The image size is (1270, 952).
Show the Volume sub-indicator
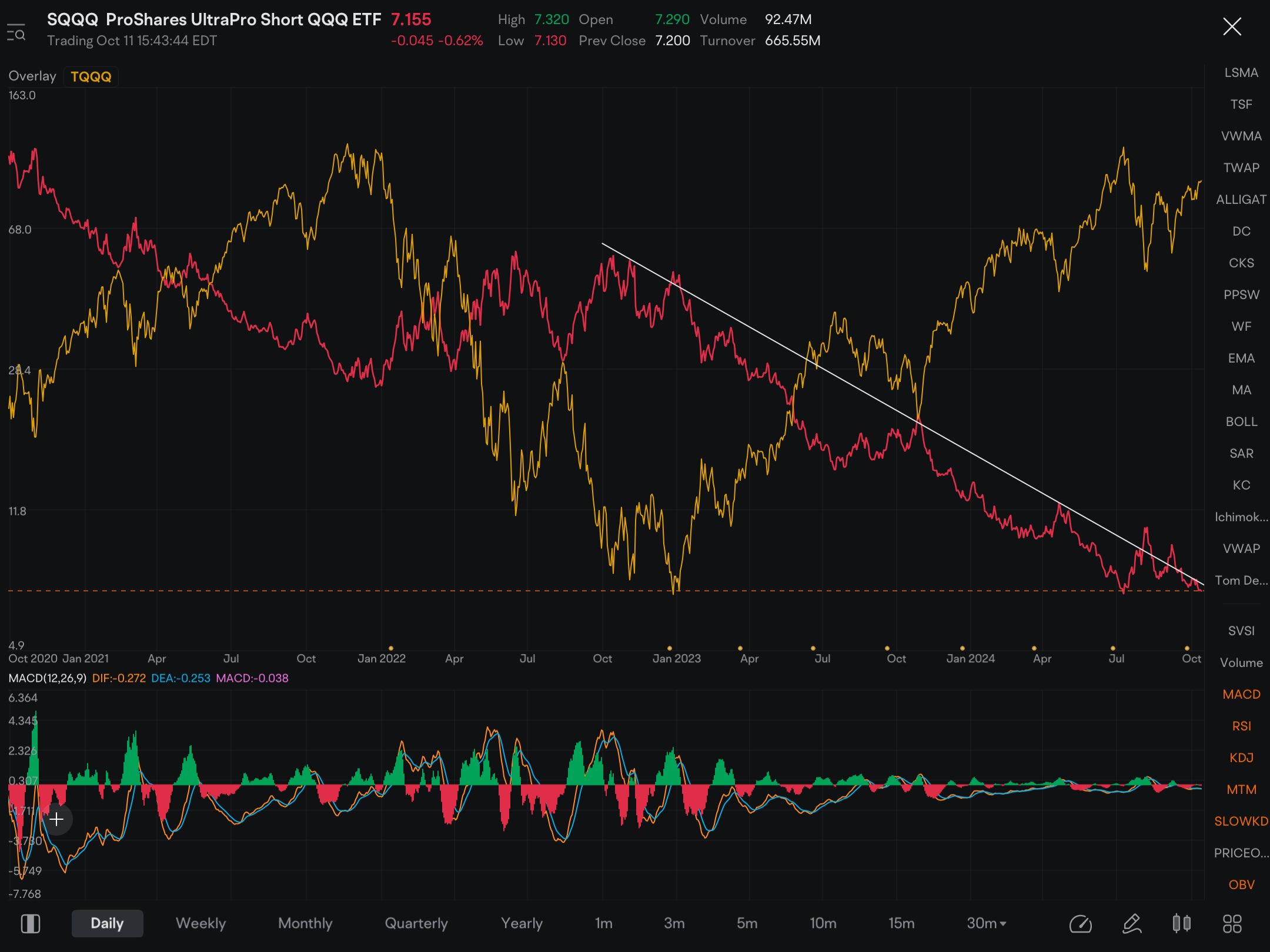point(1241,663)
